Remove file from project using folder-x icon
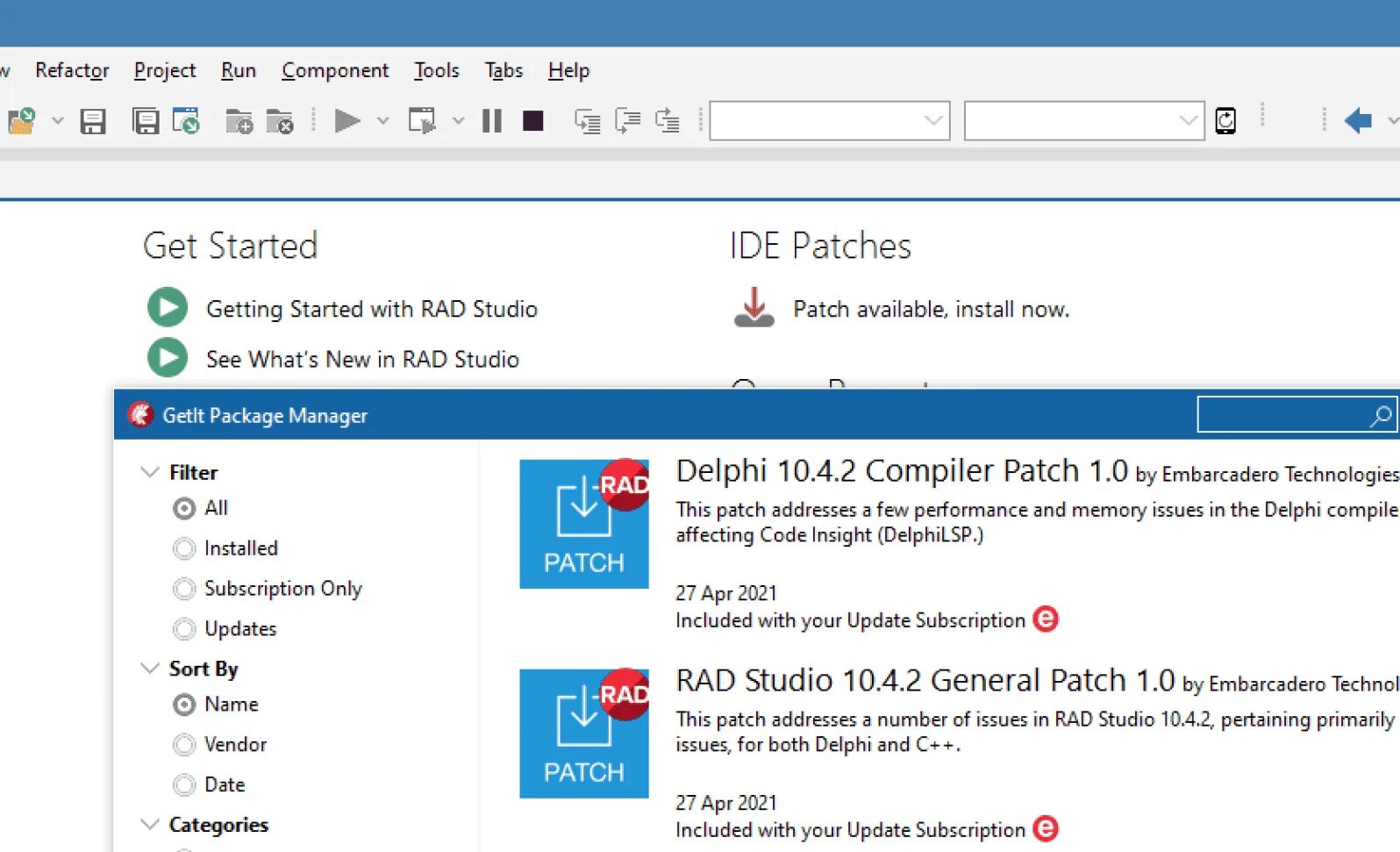Viewport: 1400px width, 852px height. coord(279,121)
